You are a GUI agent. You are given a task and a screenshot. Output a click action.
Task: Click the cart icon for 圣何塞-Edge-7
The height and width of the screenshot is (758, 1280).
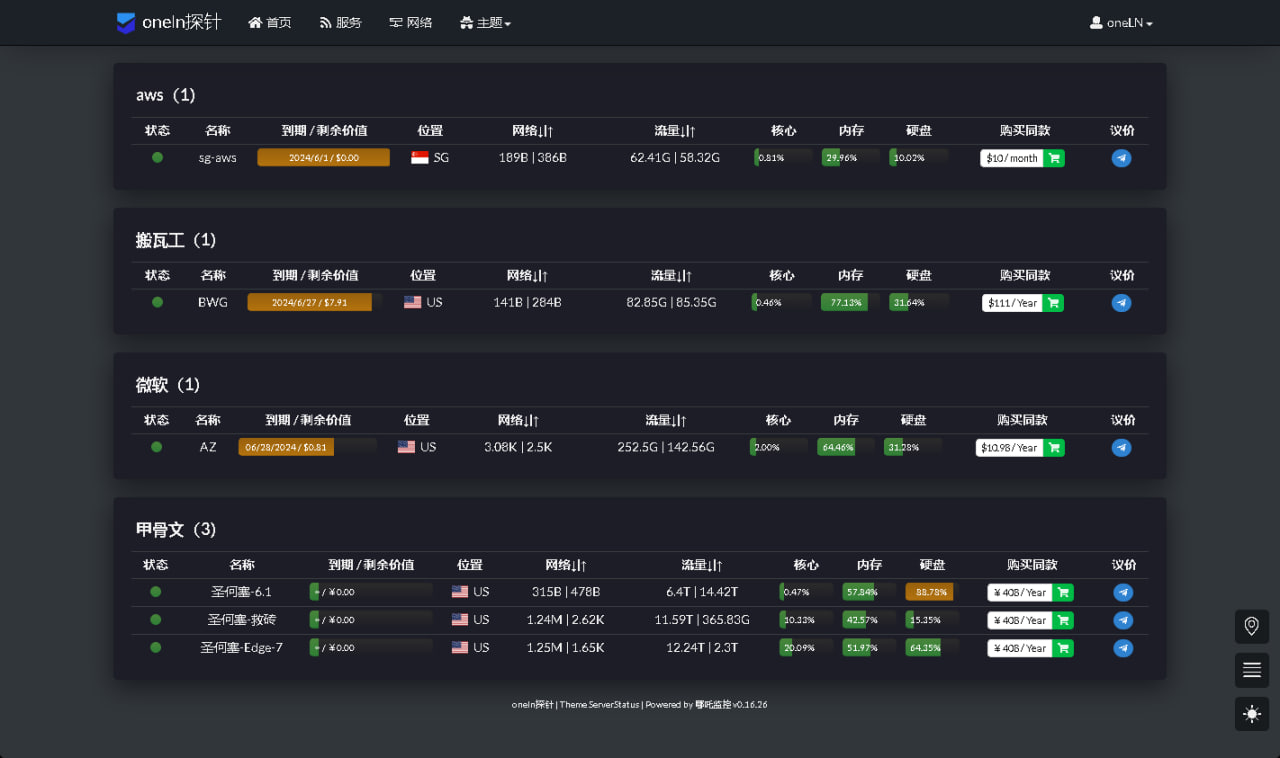[1063, 648]
